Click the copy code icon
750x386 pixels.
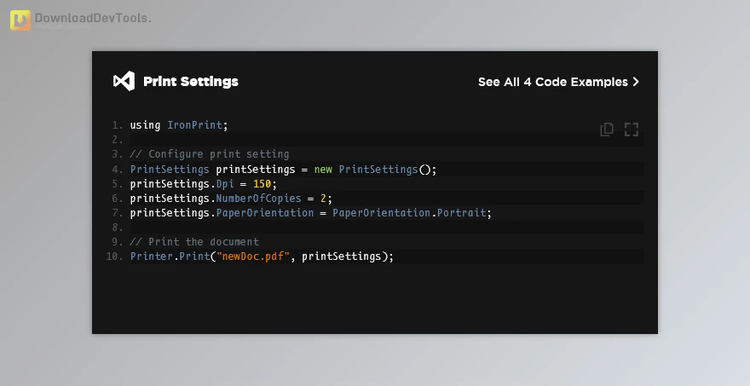tap(607, 129)
